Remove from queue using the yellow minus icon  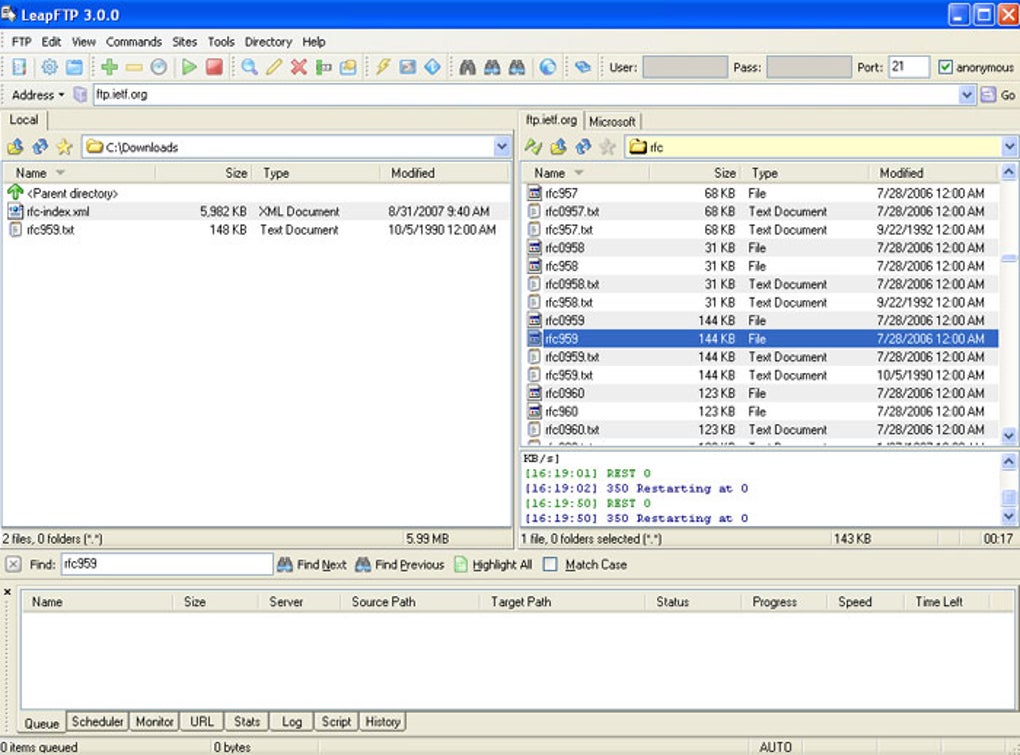(x=134, y=67)
